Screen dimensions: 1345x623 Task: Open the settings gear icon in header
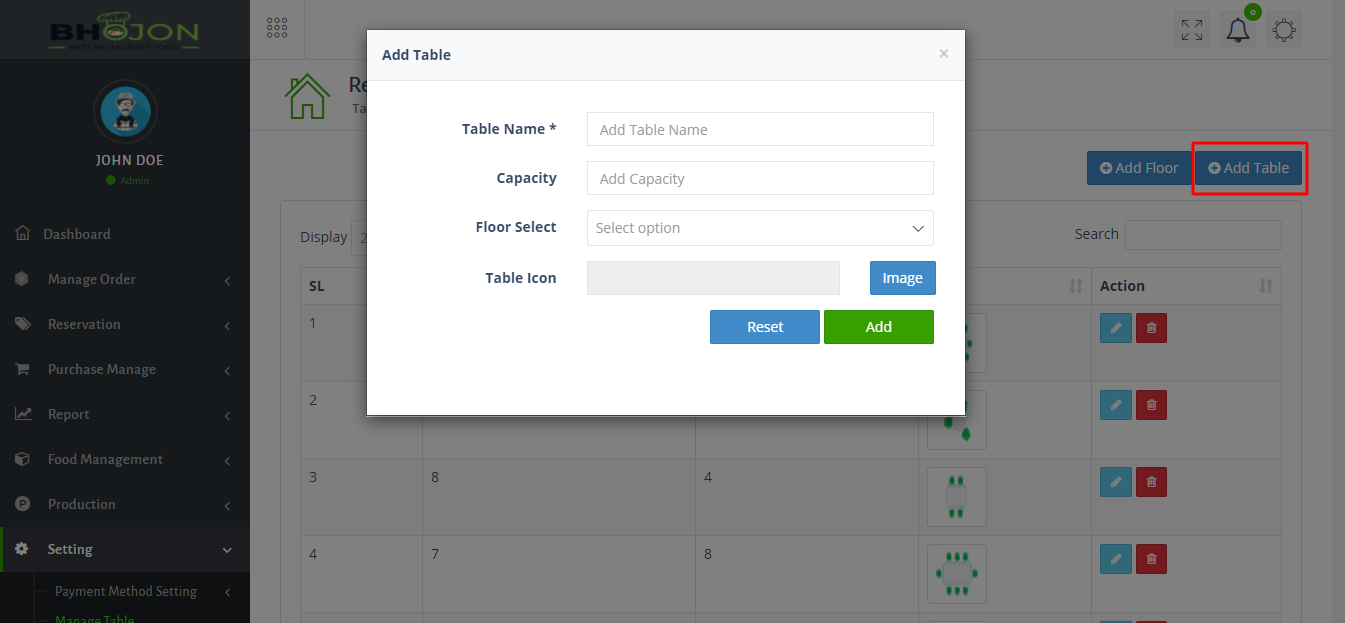pos(1285,30)
